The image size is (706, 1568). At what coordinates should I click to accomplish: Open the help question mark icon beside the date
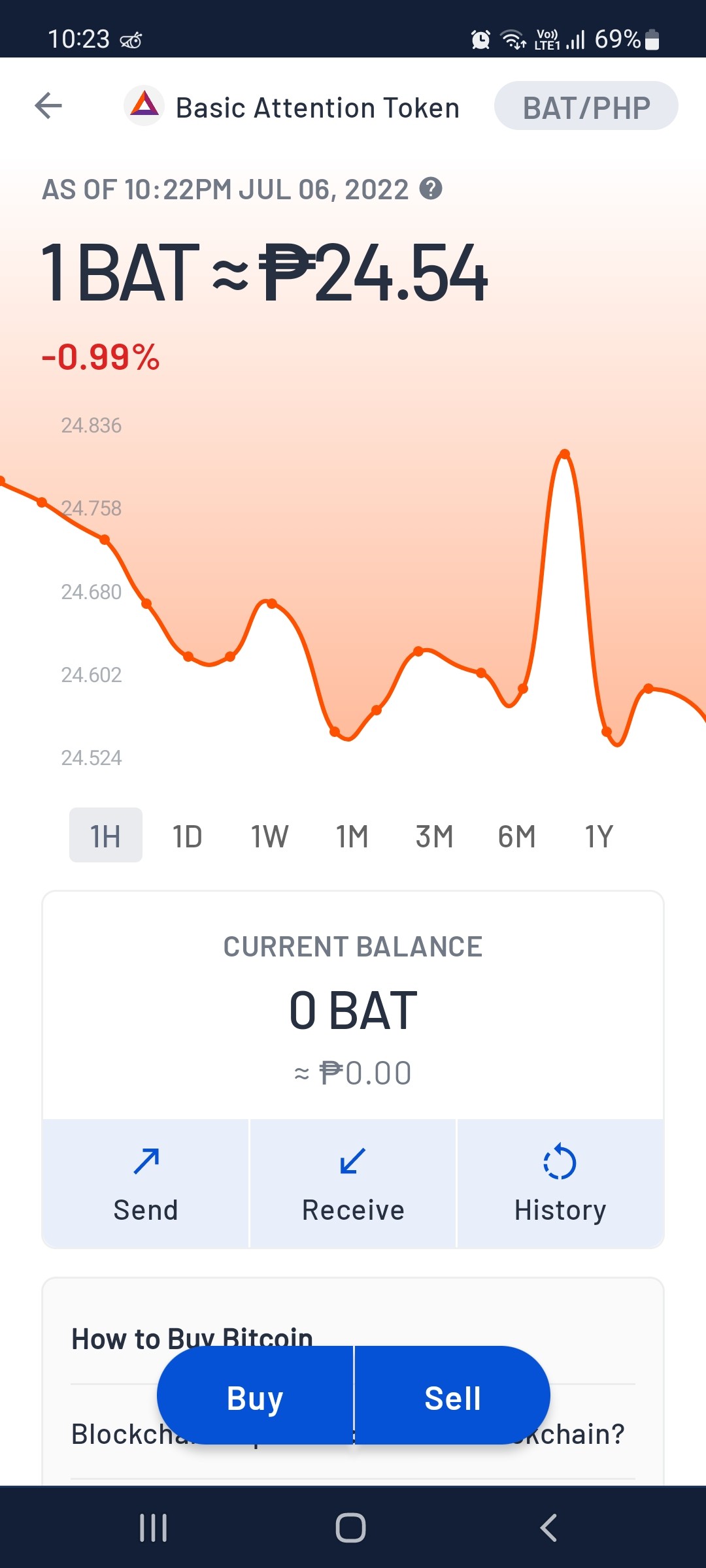[x=431, y=189]
